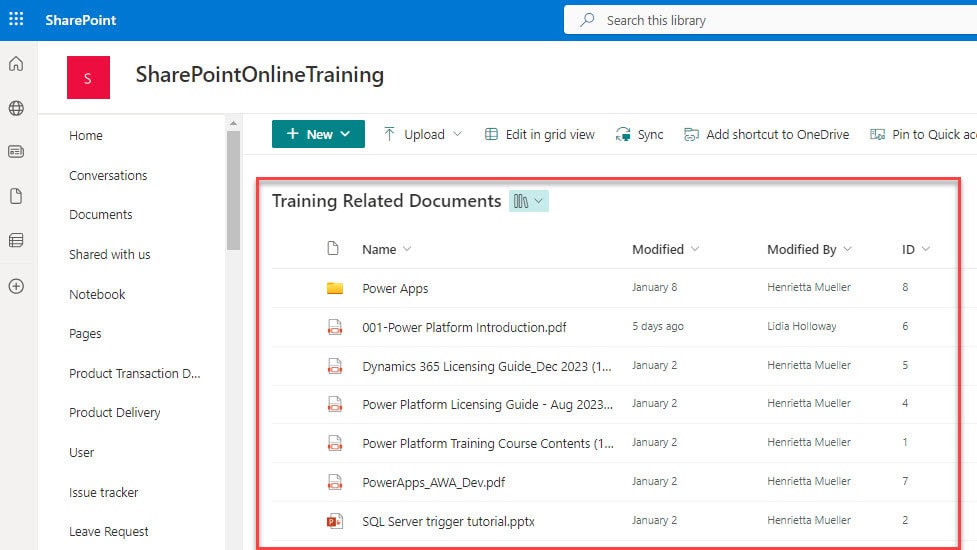Open Power Platform Training Course Contents file
Image resolution: width=977 pixels, height=550 pixels.
[x=488, y=443]
